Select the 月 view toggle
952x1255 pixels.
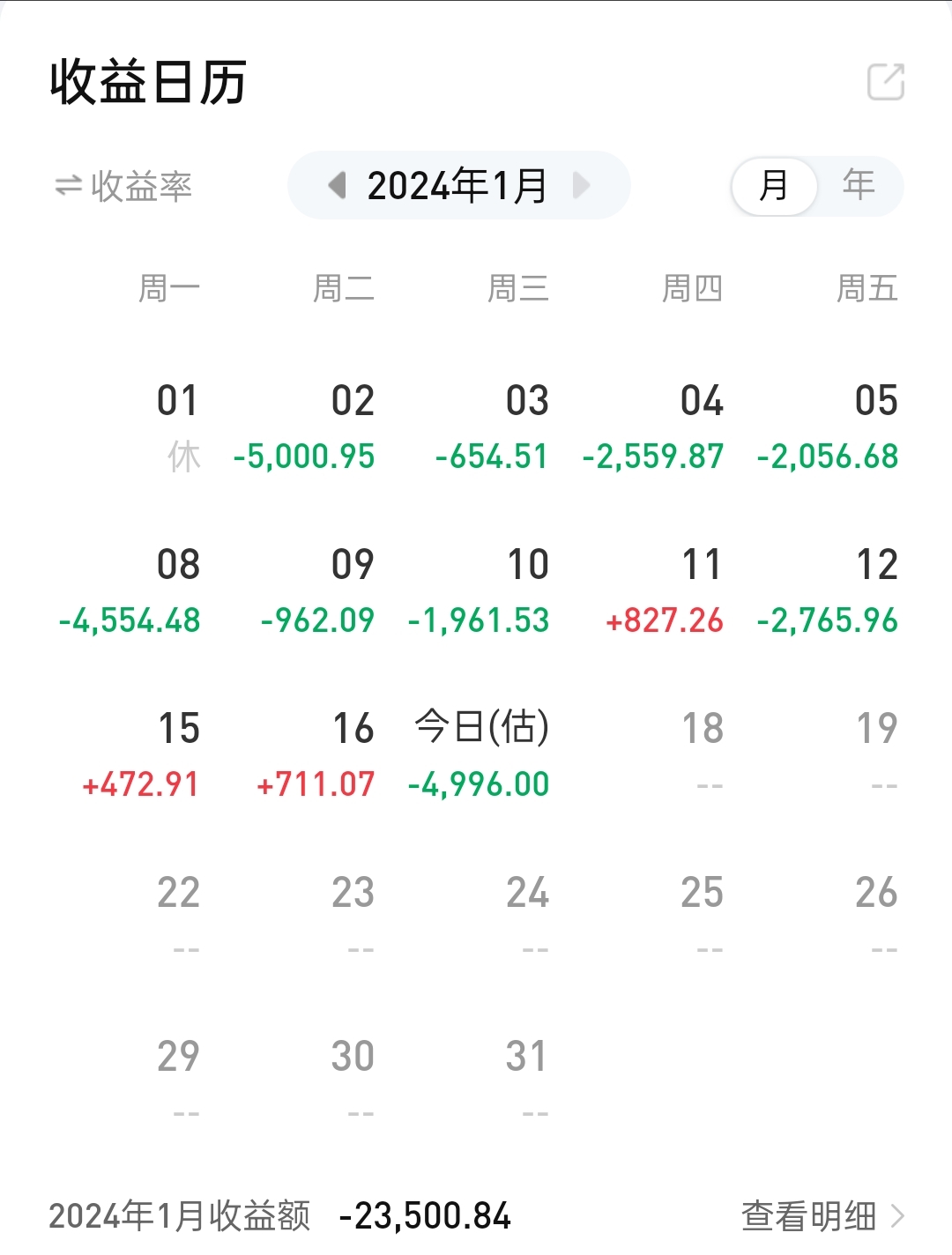pos(774,186)
